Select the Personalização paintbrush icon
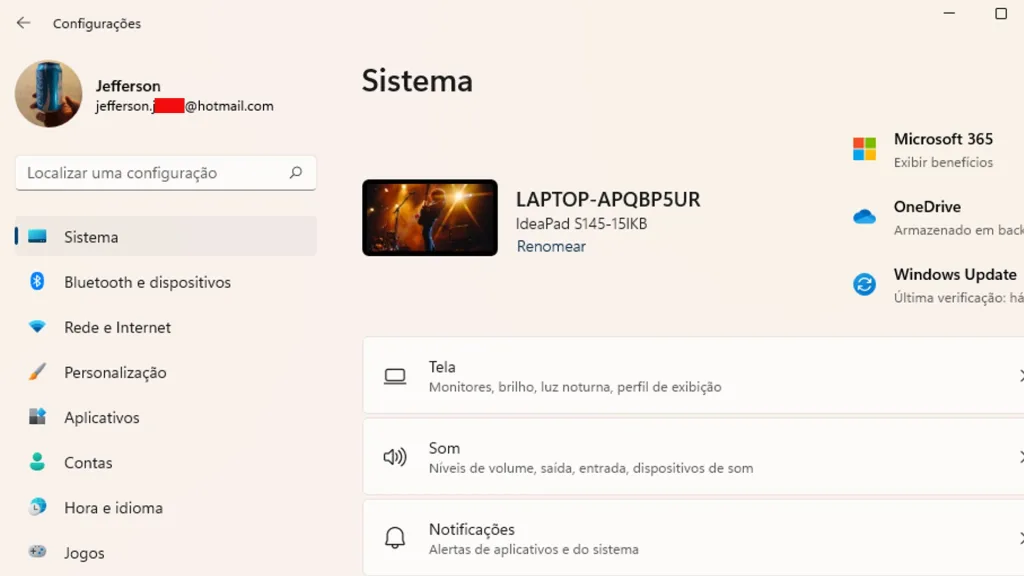The height and width of the screenshot is (576, 1024). coord(37,372)
